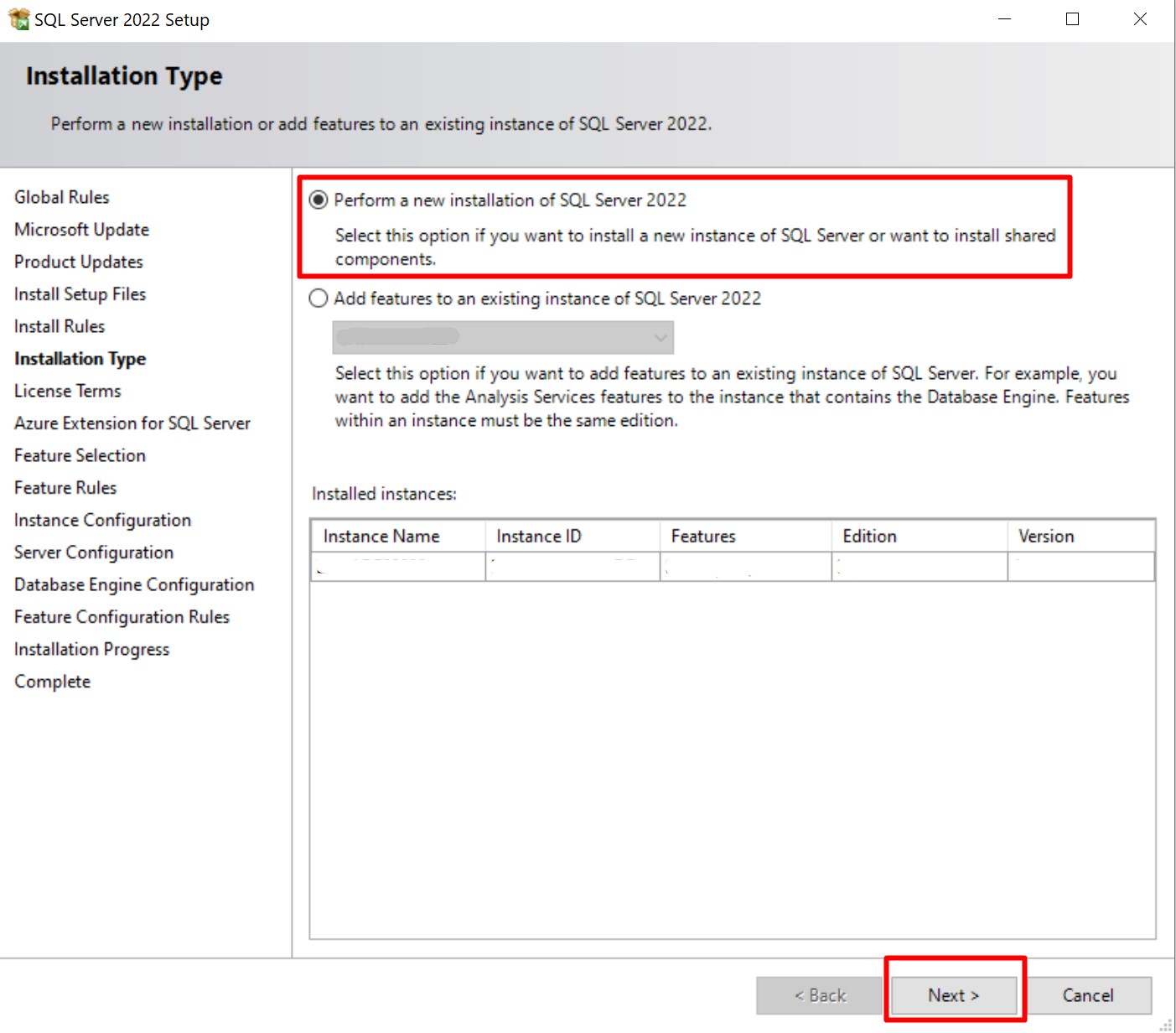1176x1033 pixels.
Task: Close the SQL Server Setup window
Action: coord(1140,19)
